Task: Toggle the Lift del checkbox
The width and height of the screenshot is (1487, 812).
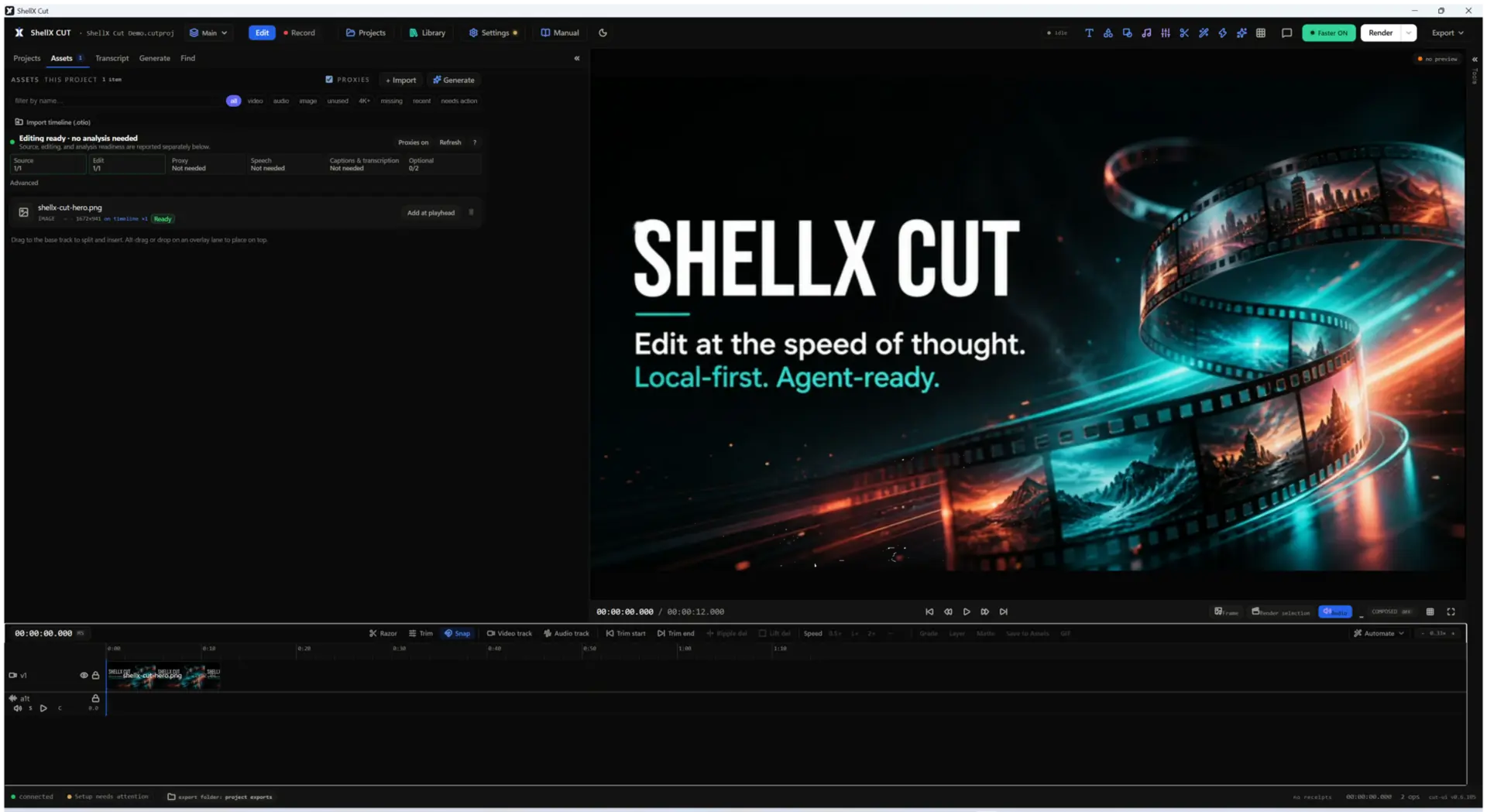Action: [774, 633]
